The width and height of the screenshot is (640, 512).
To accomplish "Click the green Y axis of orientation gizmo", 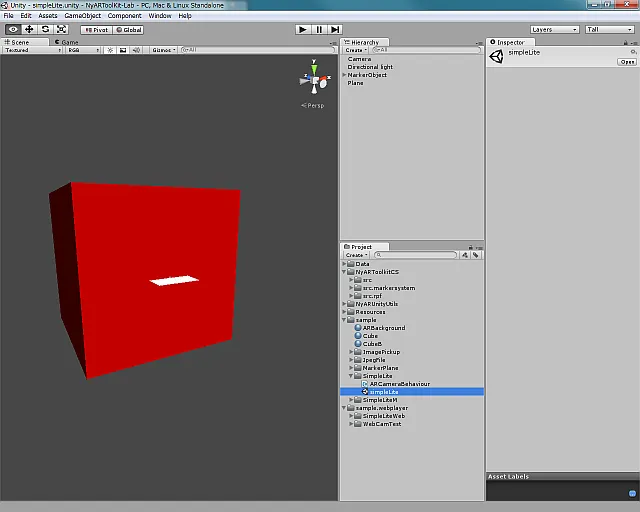I will [x=314, y=67].
